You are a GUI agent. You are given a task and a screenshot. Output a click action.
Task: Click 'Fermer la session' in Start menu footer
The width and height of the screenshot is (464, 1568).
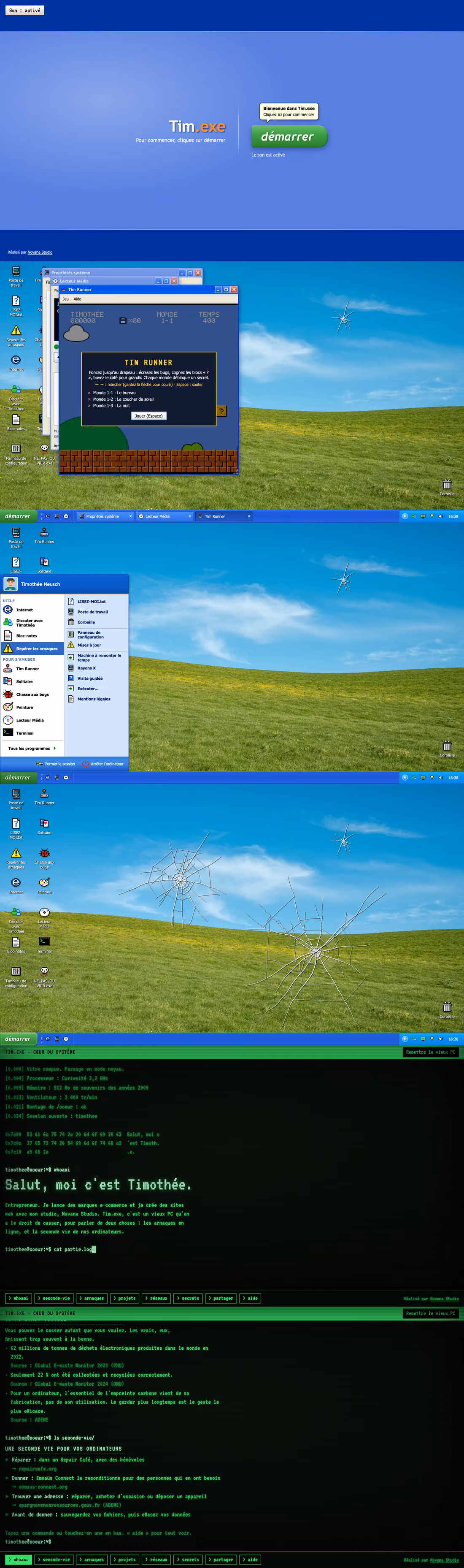[x=56, y=764]
